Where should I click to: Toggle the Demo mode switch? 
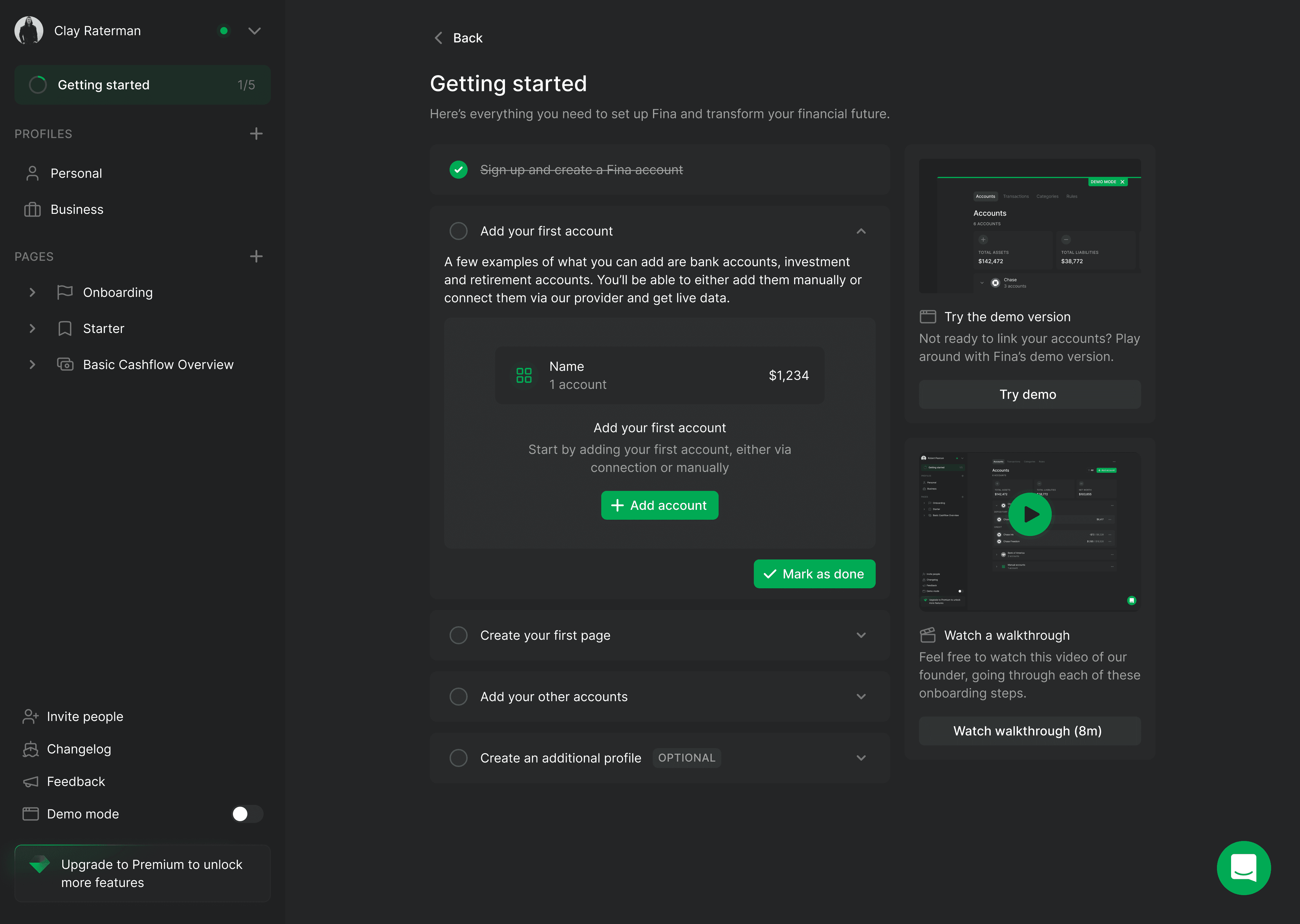(247, 814)
